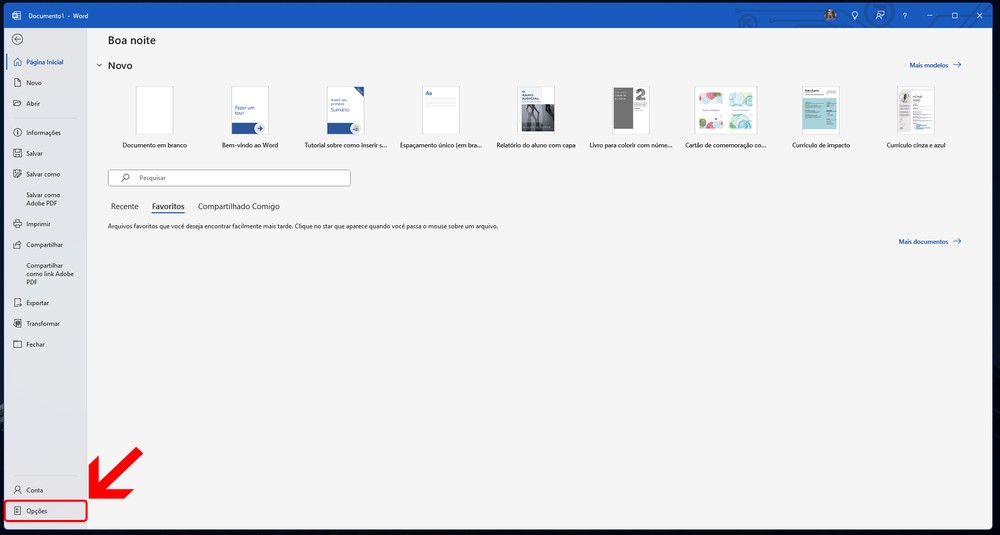The width and height of the screenshot is (1000, 535).
Task: Open Conta settings in the sidebar
Action: tap(34, 490)
